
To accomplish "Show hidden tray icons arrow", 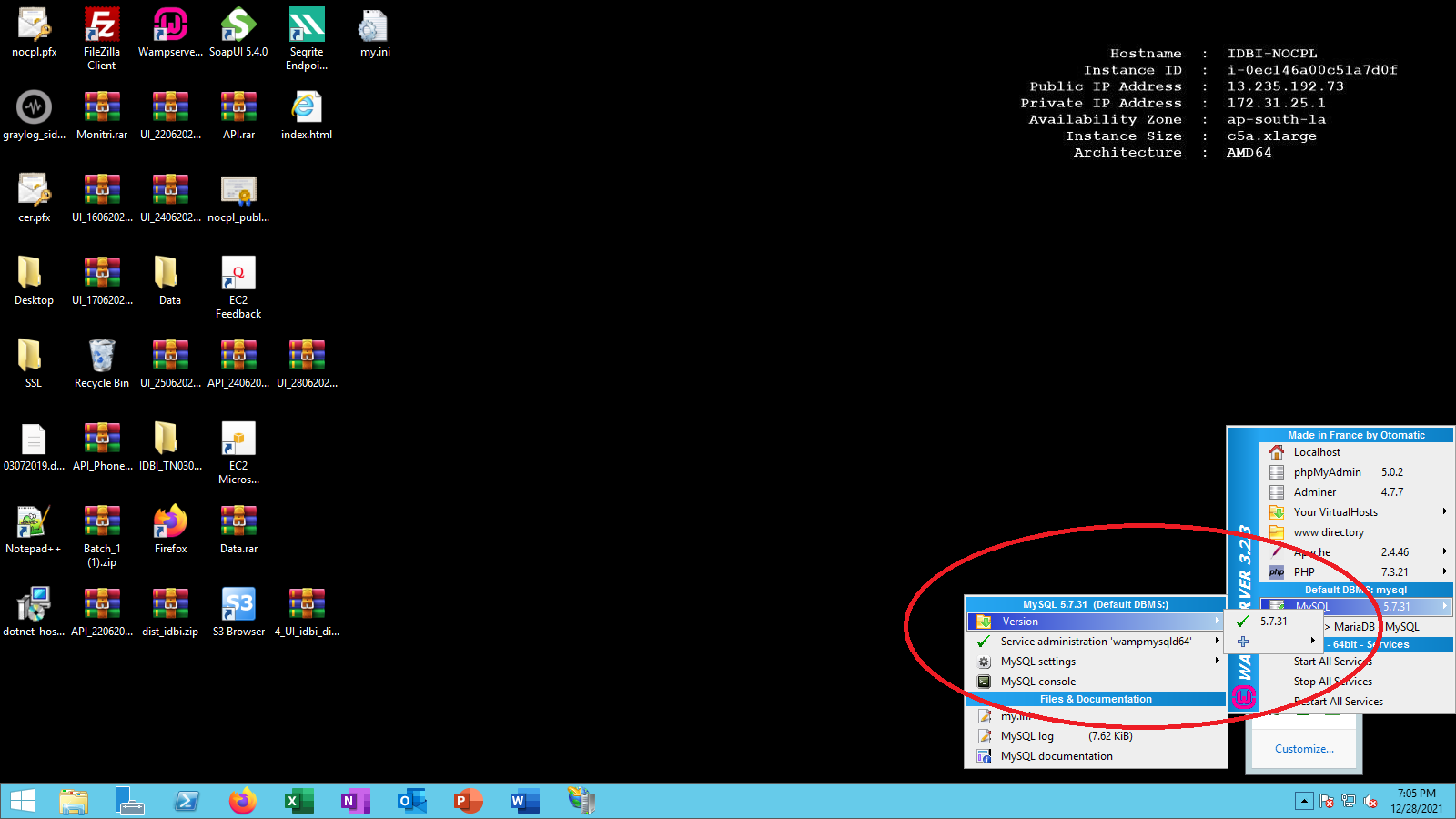I will (x=1304, y=801).
